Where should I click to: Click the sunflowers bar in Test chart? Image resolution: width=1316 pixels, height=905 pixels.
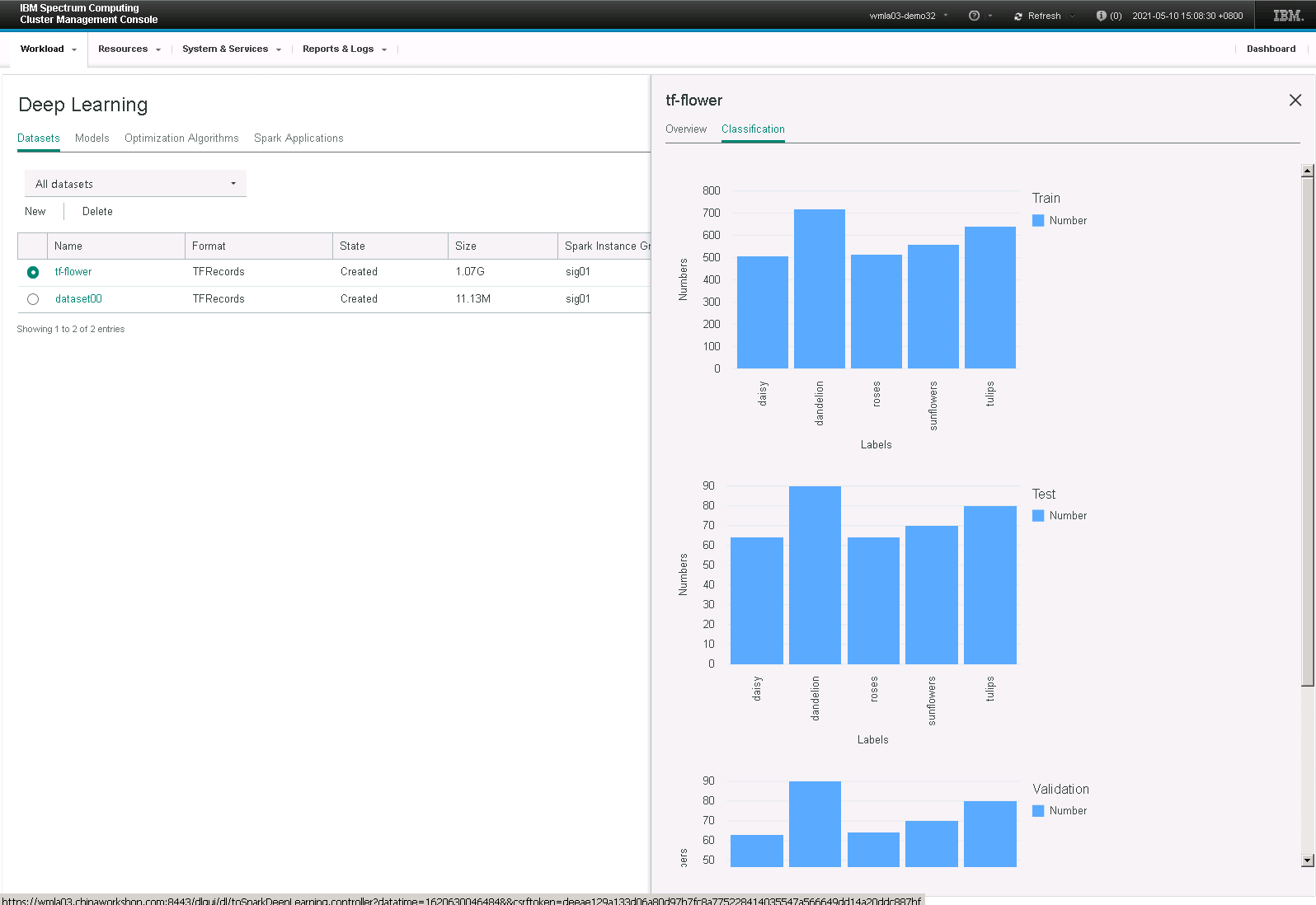point(932,595)
